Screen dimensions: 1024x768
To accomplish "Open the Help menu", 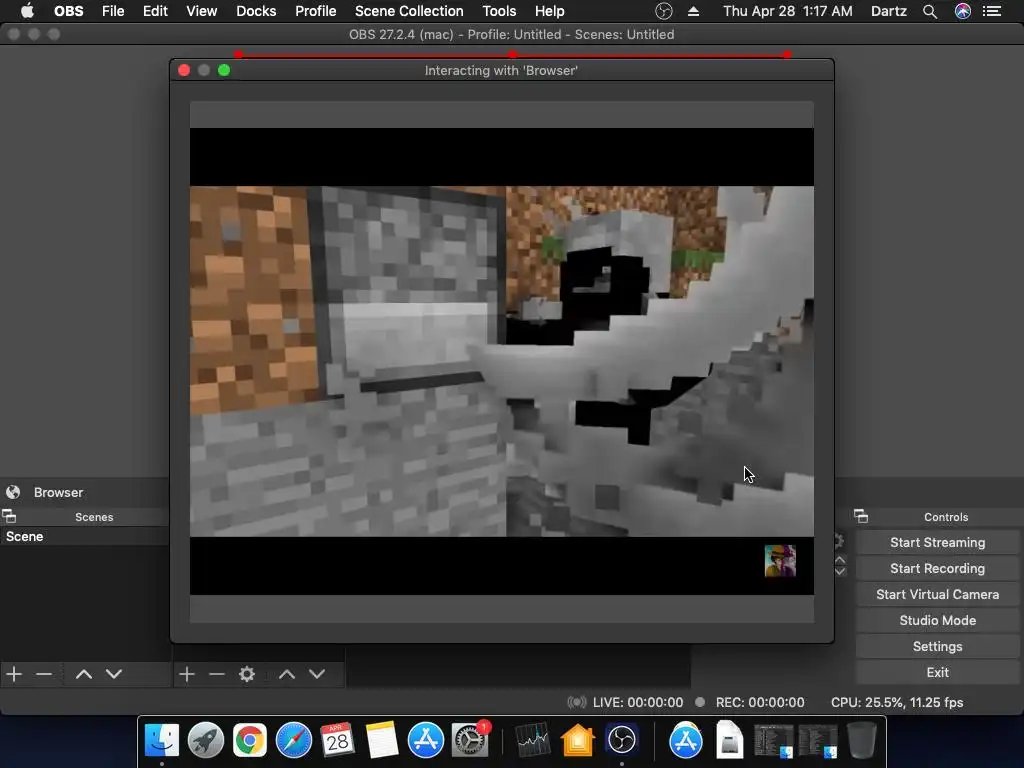I will (549, 11).
